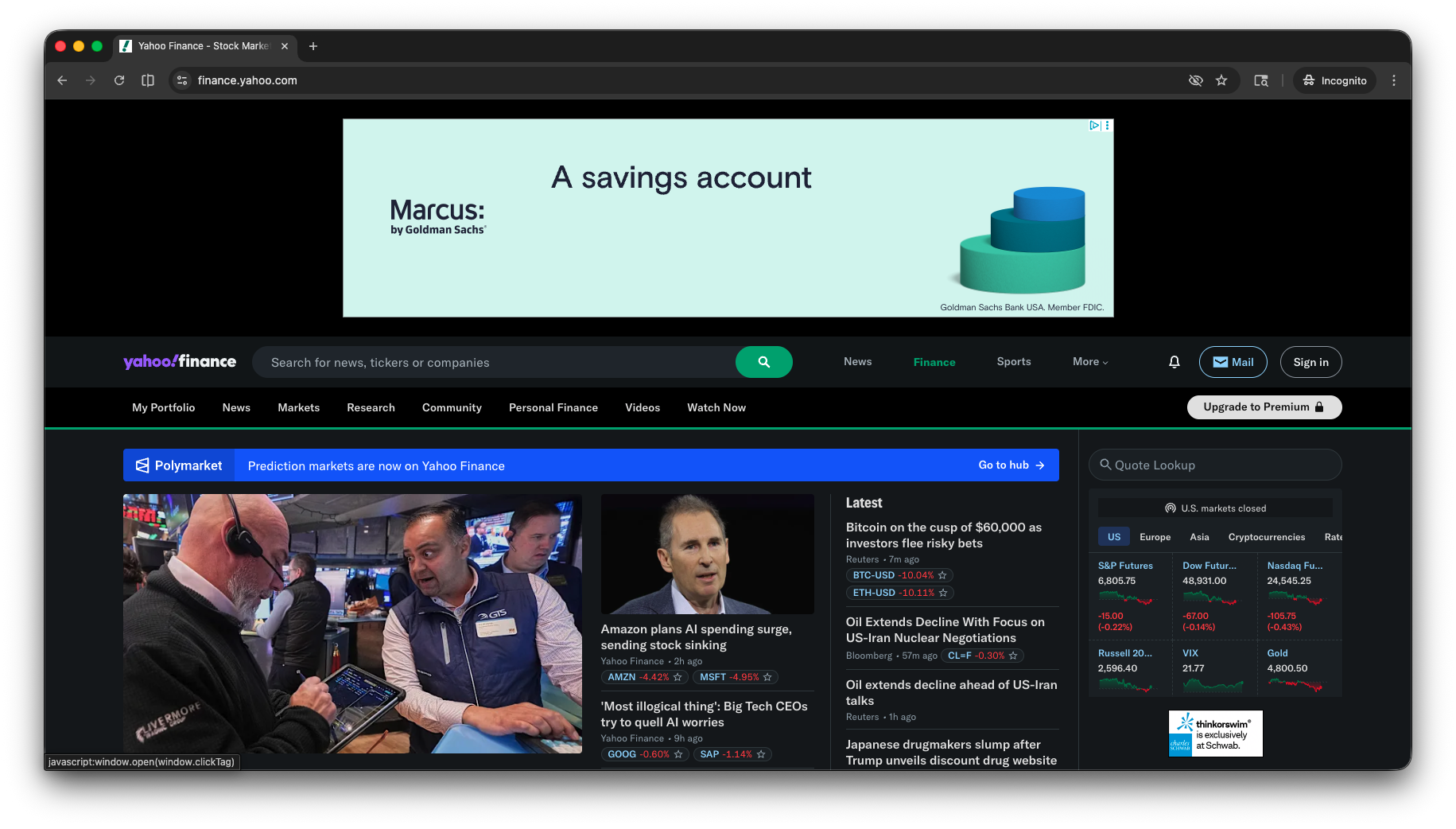
Task: Open Chrome's three-dot browser menu
Action: pyautogui.click(x=1393, y=80)
